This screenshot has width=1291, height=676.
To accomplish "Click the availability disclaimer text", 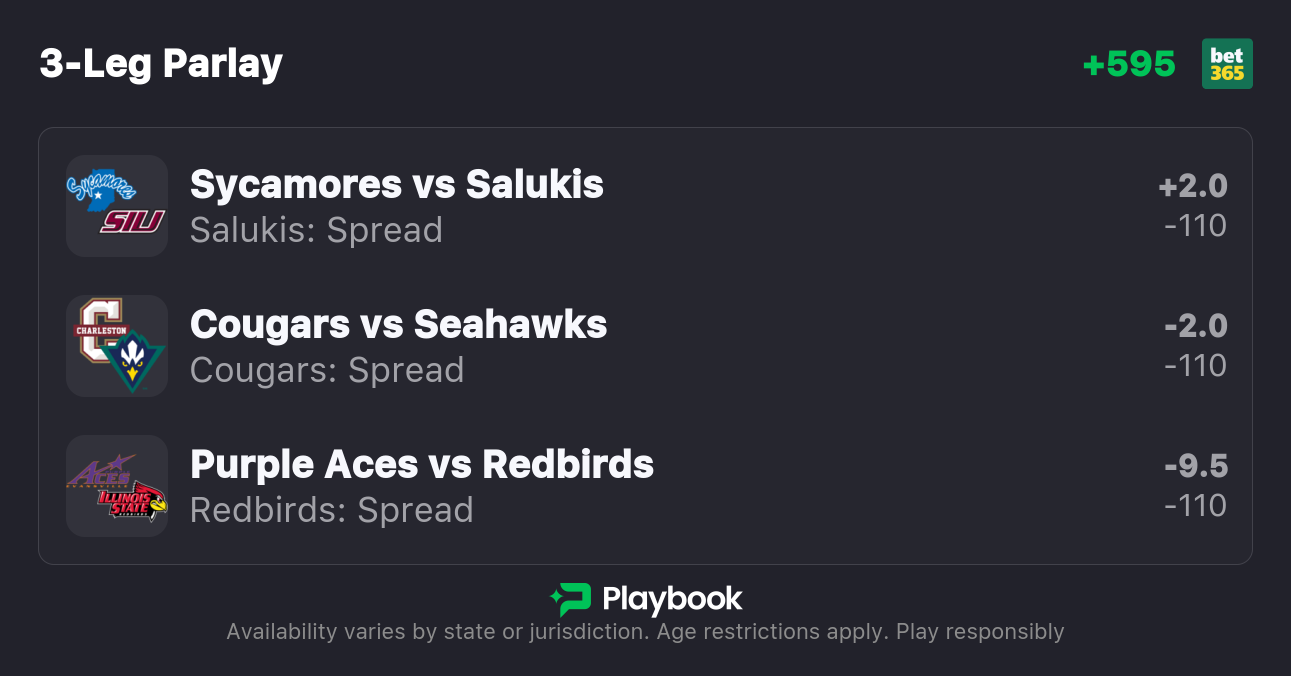I will (x=645, y=632).
